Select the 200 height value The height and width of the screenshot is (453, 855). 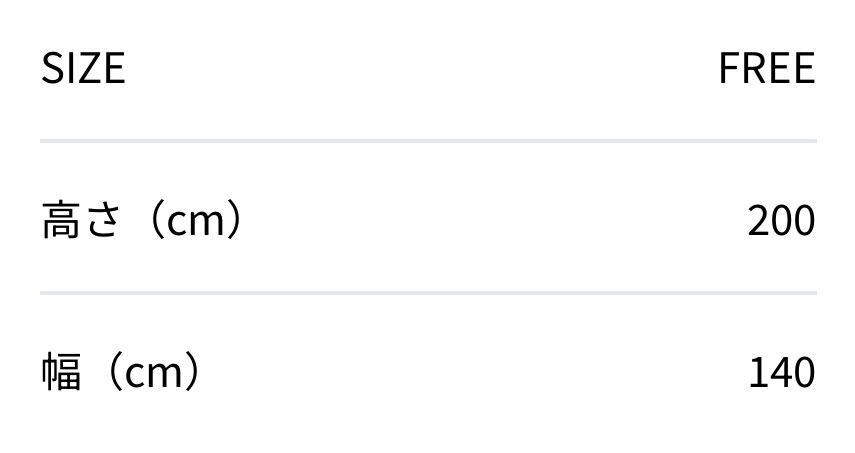tap(781, 220)
